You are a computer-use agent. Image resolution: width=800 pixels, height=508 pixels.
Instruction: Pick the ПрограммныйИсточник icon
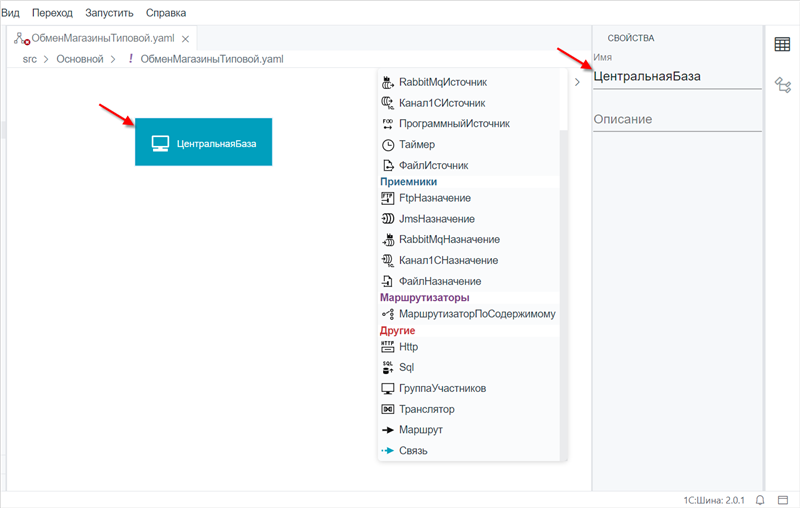click(388, 123)
